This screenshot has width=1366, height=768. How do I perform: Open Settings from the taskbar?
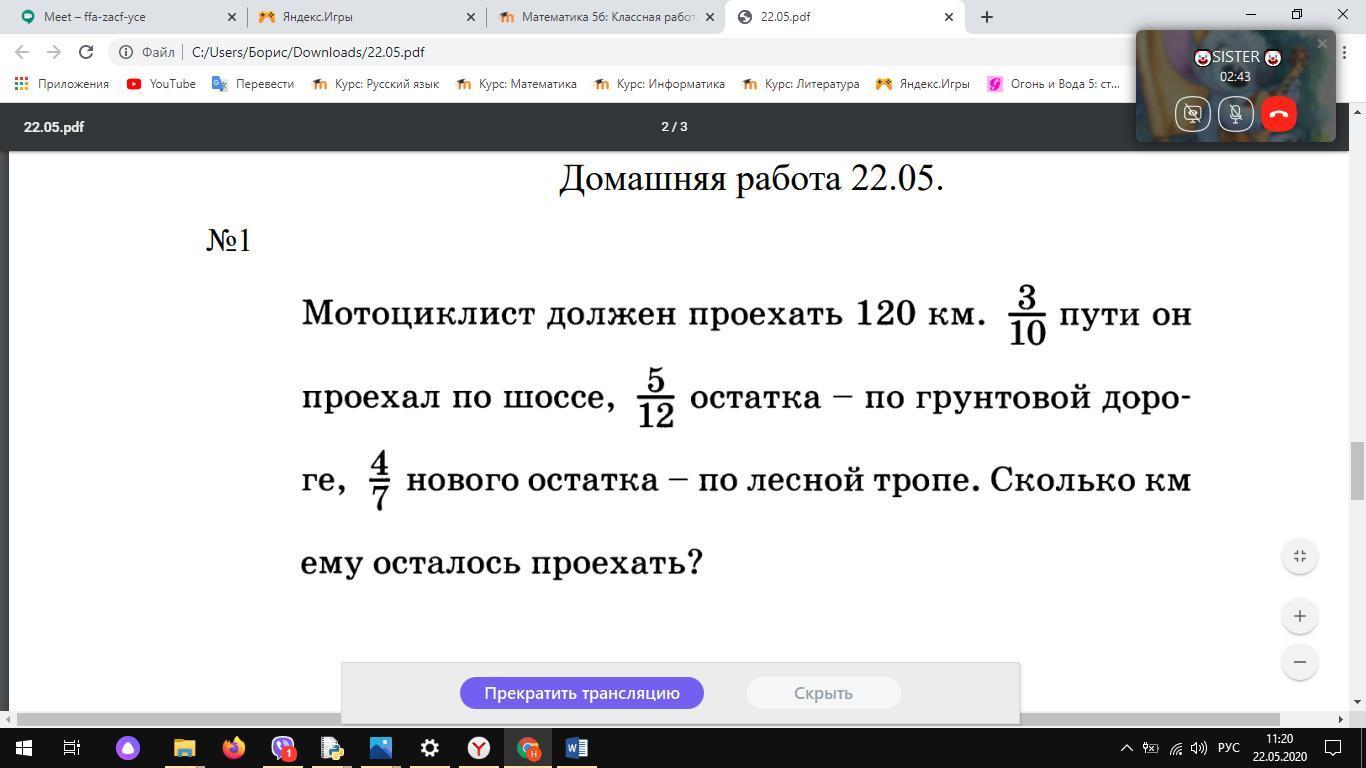(430, 748)
